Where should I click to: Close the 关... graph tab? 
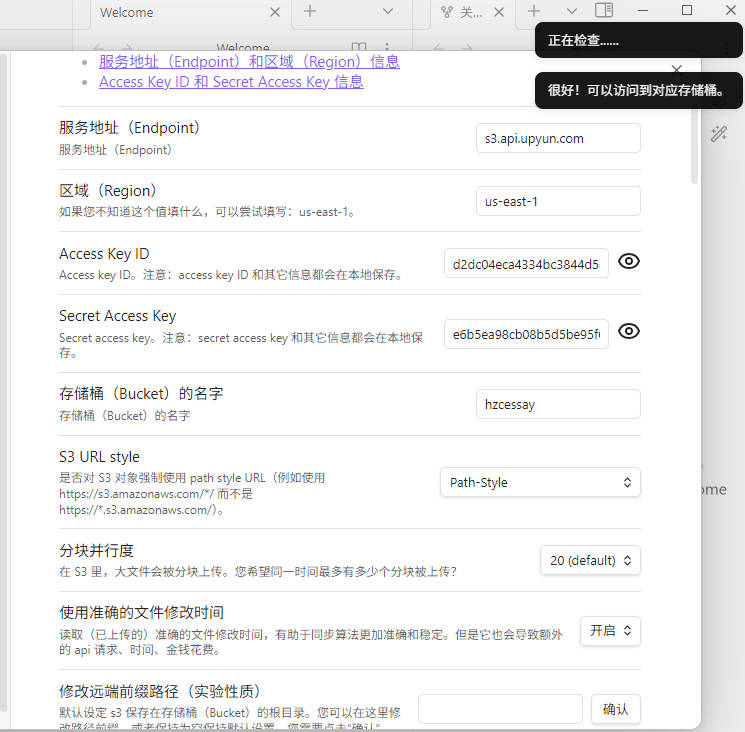(x=499, y=12)
